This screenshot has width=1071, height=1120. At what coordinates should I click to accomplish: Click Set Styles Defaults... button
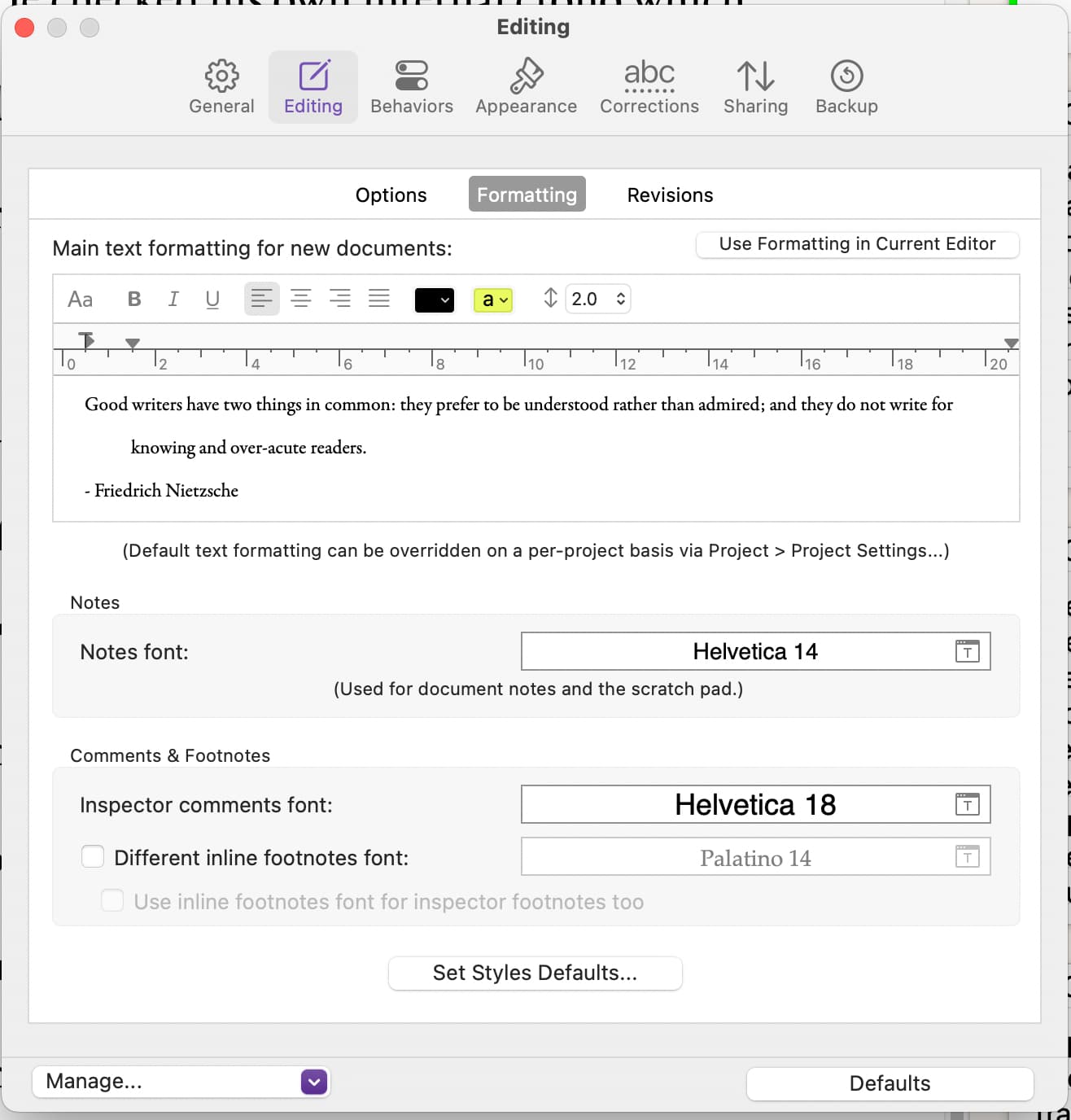pyautogui.click(x=535, y=973)
